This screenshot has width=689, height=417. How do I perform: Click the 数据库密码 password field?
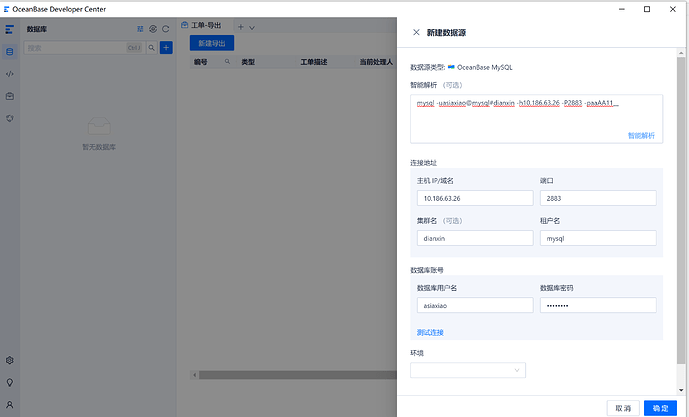click(x=597, y=306)
